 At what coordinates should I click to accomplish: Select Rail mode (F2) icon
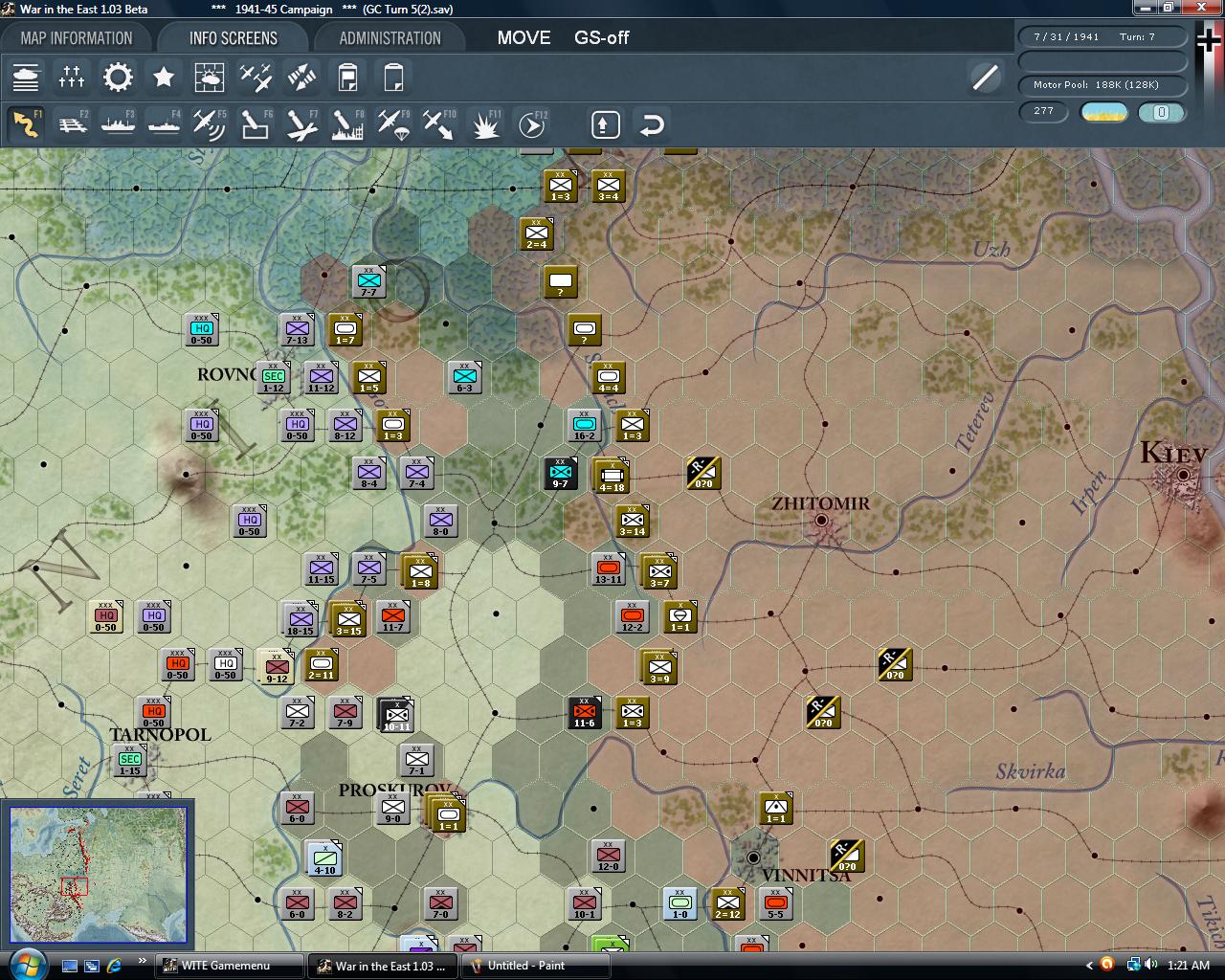click(72, 124)
